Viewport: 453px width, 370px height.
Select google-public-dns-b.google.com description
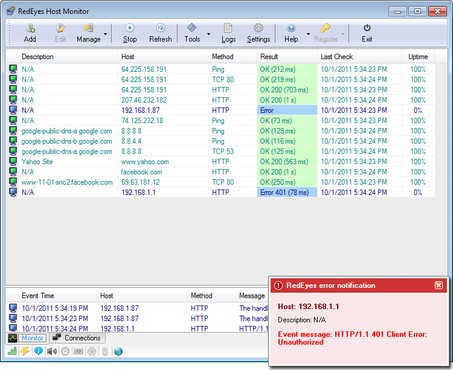click(67, 141)
